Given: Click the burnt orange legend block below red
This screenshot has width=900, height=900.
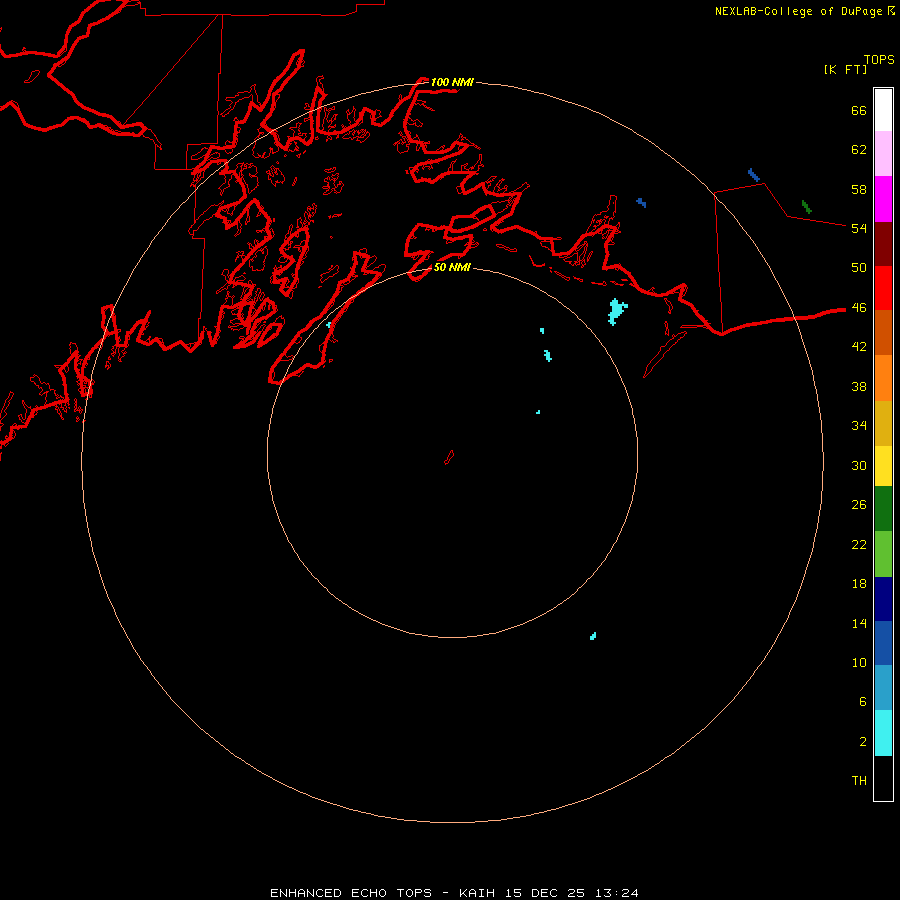Looking at the screenshot, I should click(883, 332).
